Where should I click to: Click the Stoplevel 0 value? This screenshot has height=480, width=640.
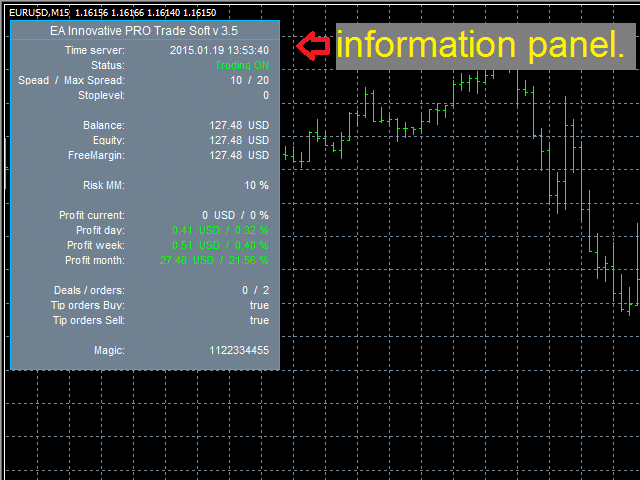[266, 96]
